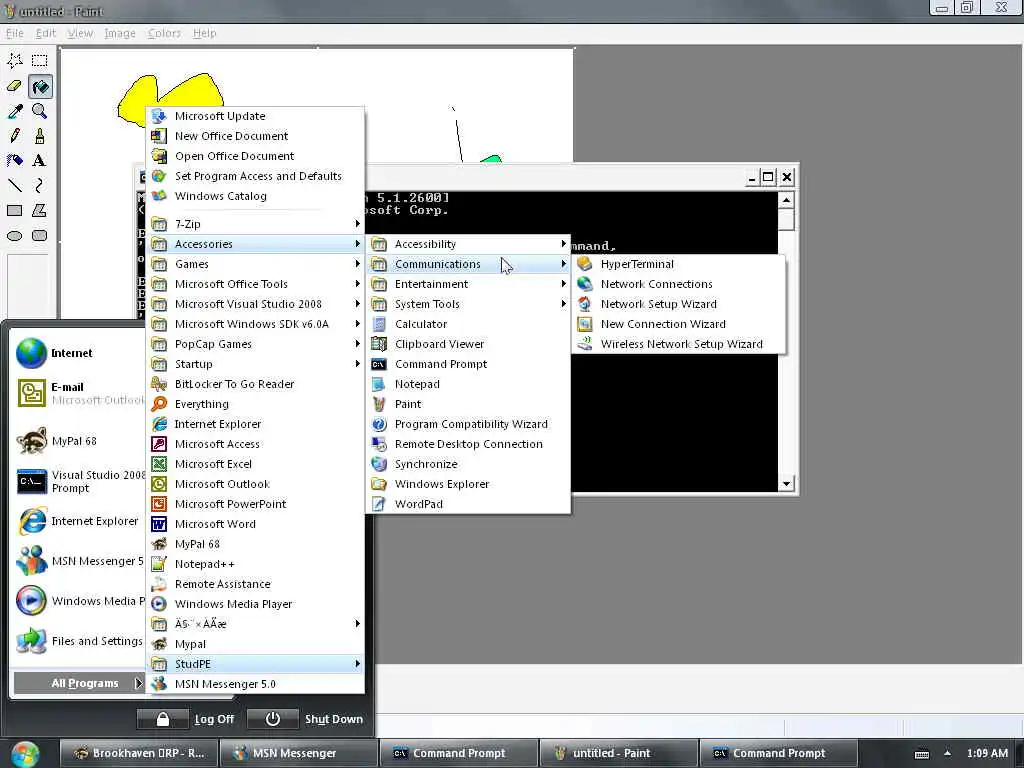Screen dimensions: 1024x768
Task: Open MSN Messenger 5 from Start menu
Action: [78, 561]
